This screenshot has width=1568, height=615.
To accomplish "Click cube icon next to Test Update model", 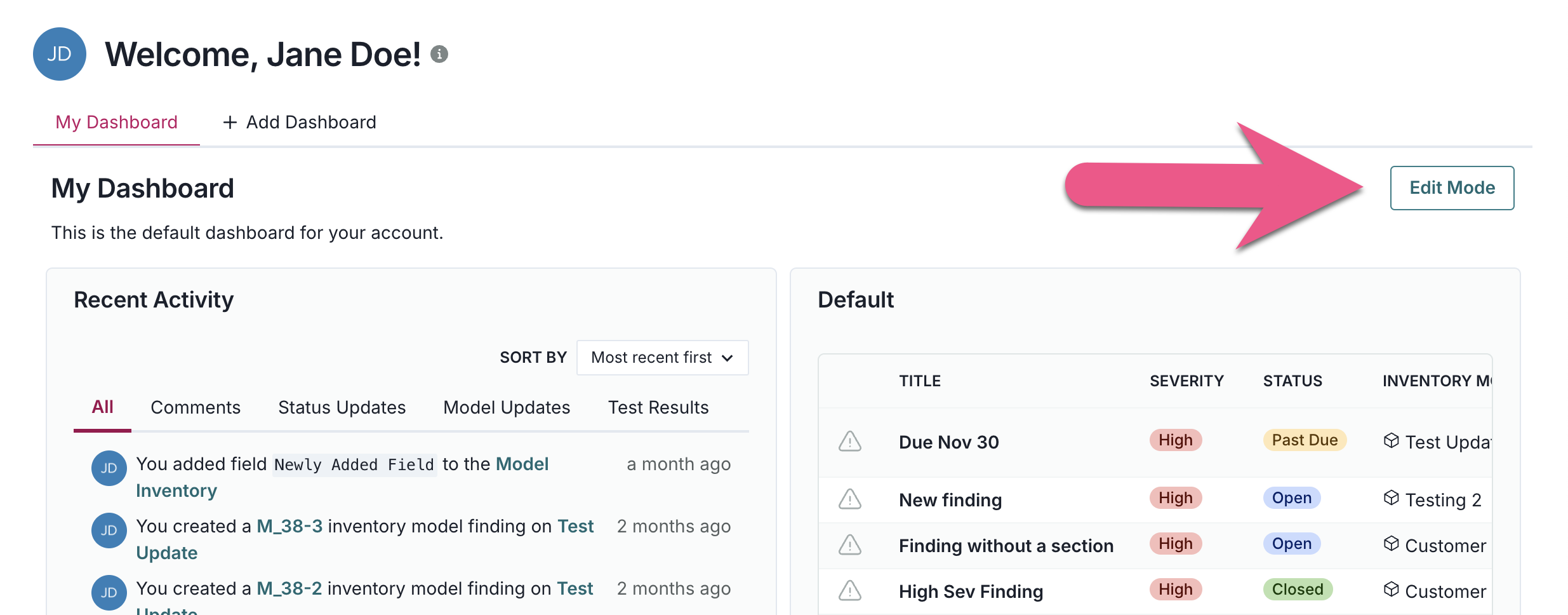I will tap(1391, 441).
